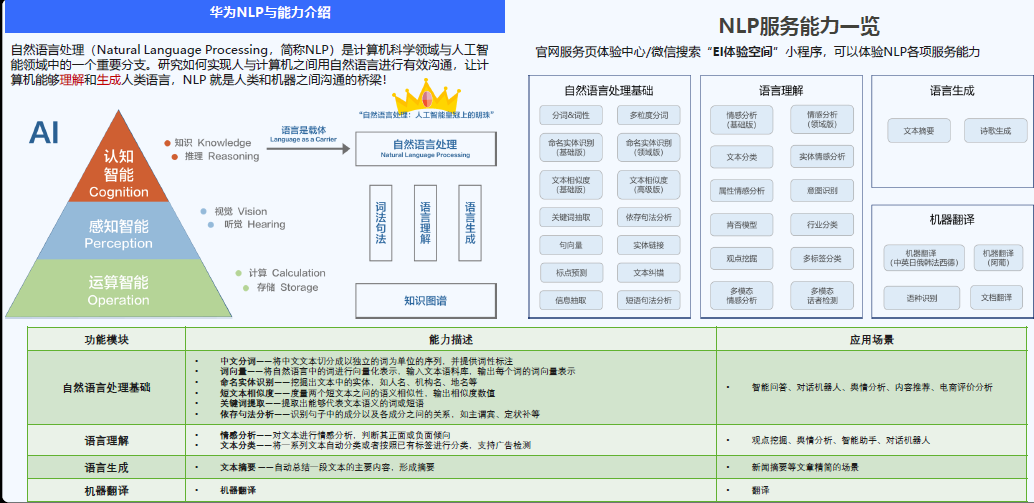Select the 多粒度分词 box

point(649,115)
